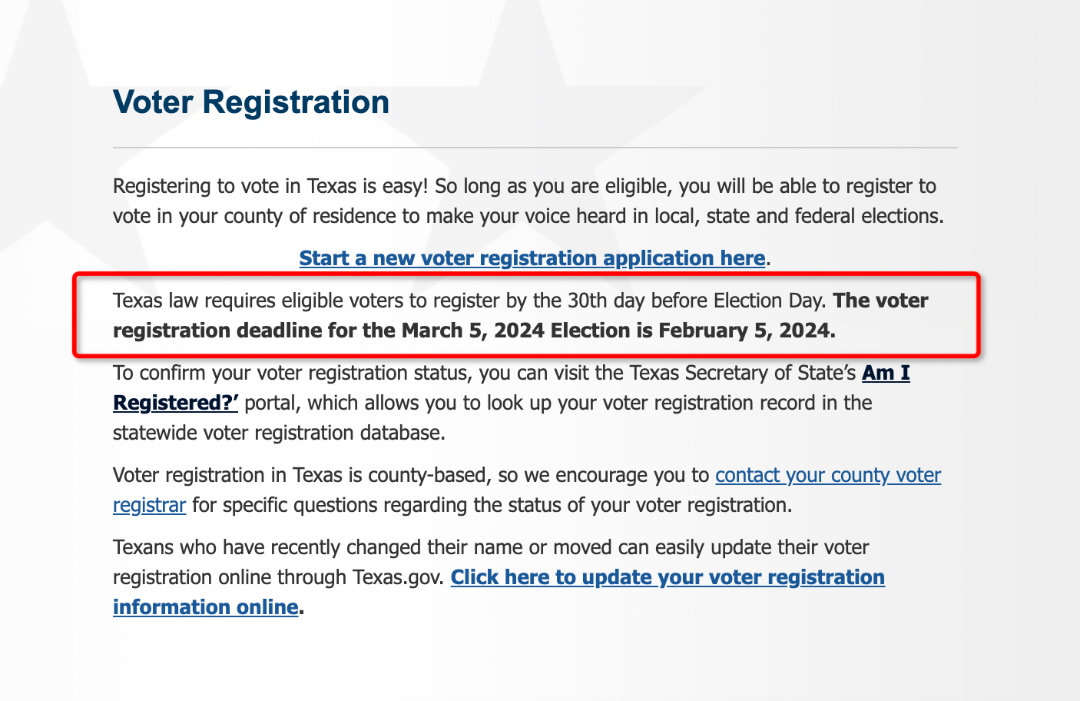Click the update voter registration information online link
Viewport: 1080px width, 701px height.
tap(667, 578)
